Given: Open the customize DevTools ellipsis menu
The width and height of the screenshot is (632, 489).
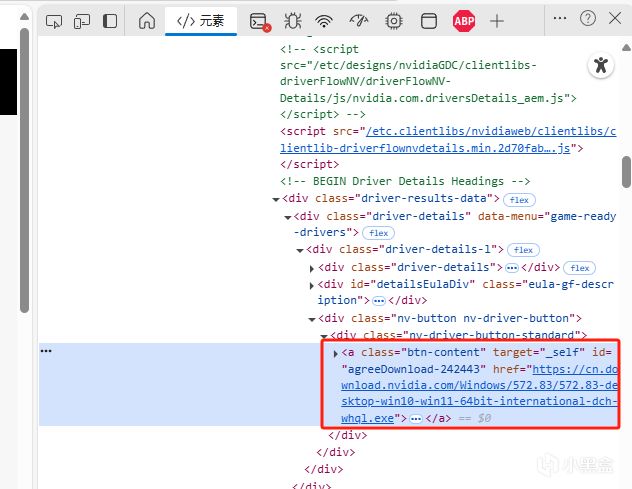Looking at the screenshot, I should [560, 18].
